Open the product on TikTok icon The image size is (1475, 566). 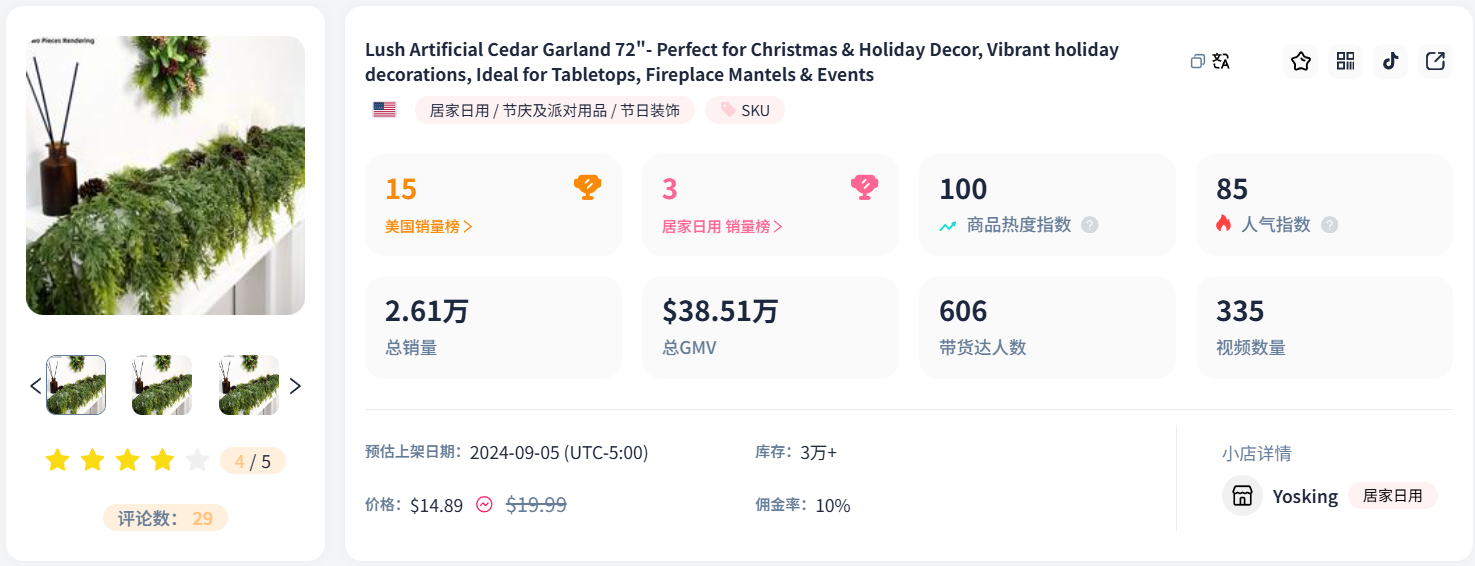[x=1390, y=62]
